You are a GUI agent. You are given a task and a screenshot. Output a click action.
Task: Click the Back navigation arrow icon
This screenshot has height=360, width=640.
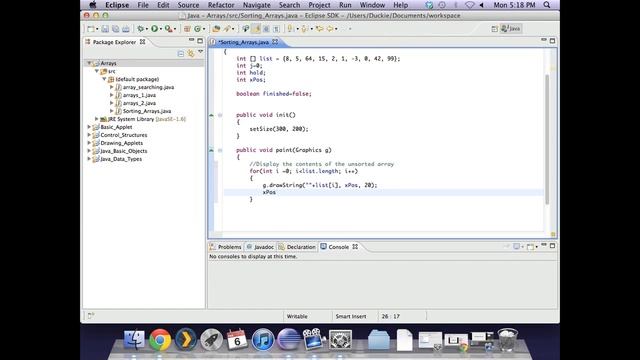[x=330, y=29]
